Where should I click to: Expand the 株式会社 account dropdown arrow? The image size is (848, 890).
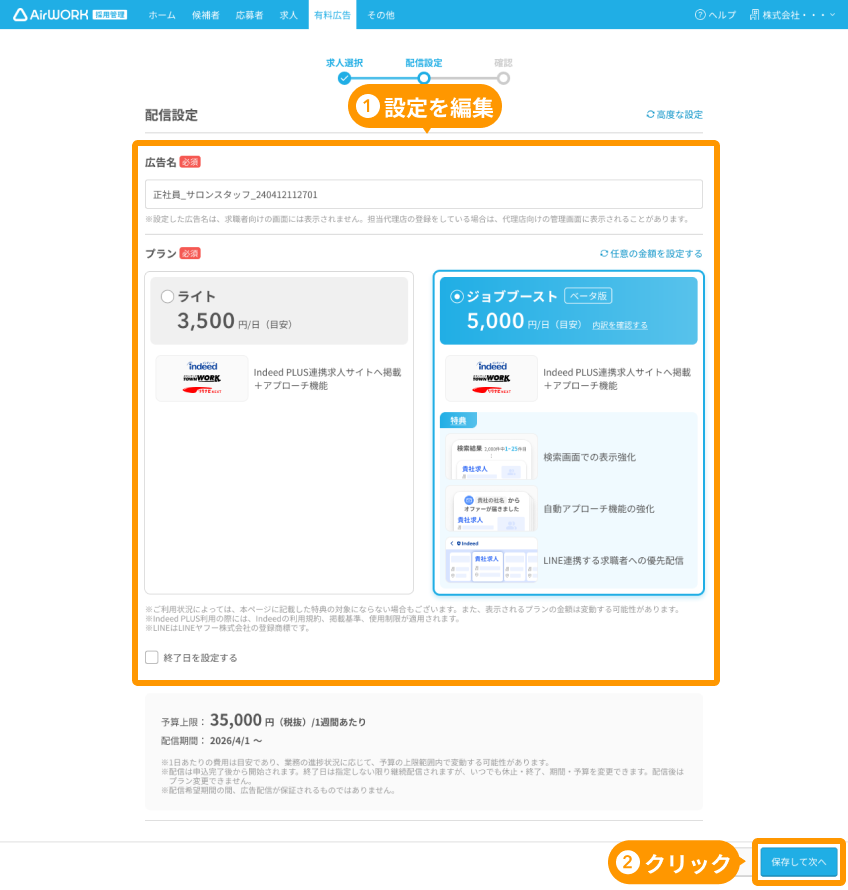tap(833, 15)
